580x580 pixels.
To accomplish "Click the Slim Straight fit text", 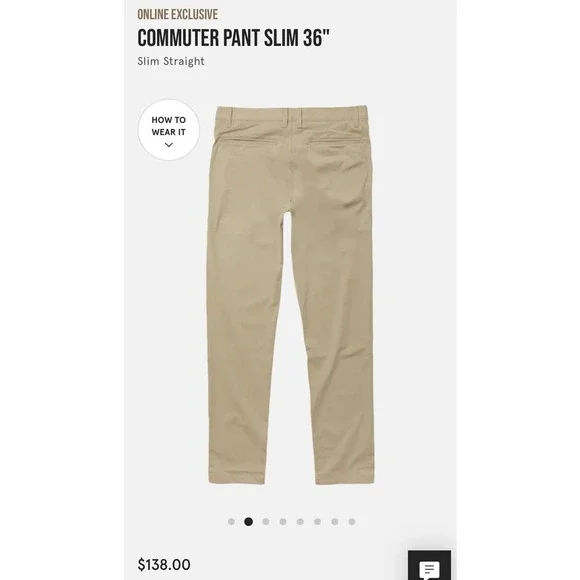I will (x=171, y=61).
